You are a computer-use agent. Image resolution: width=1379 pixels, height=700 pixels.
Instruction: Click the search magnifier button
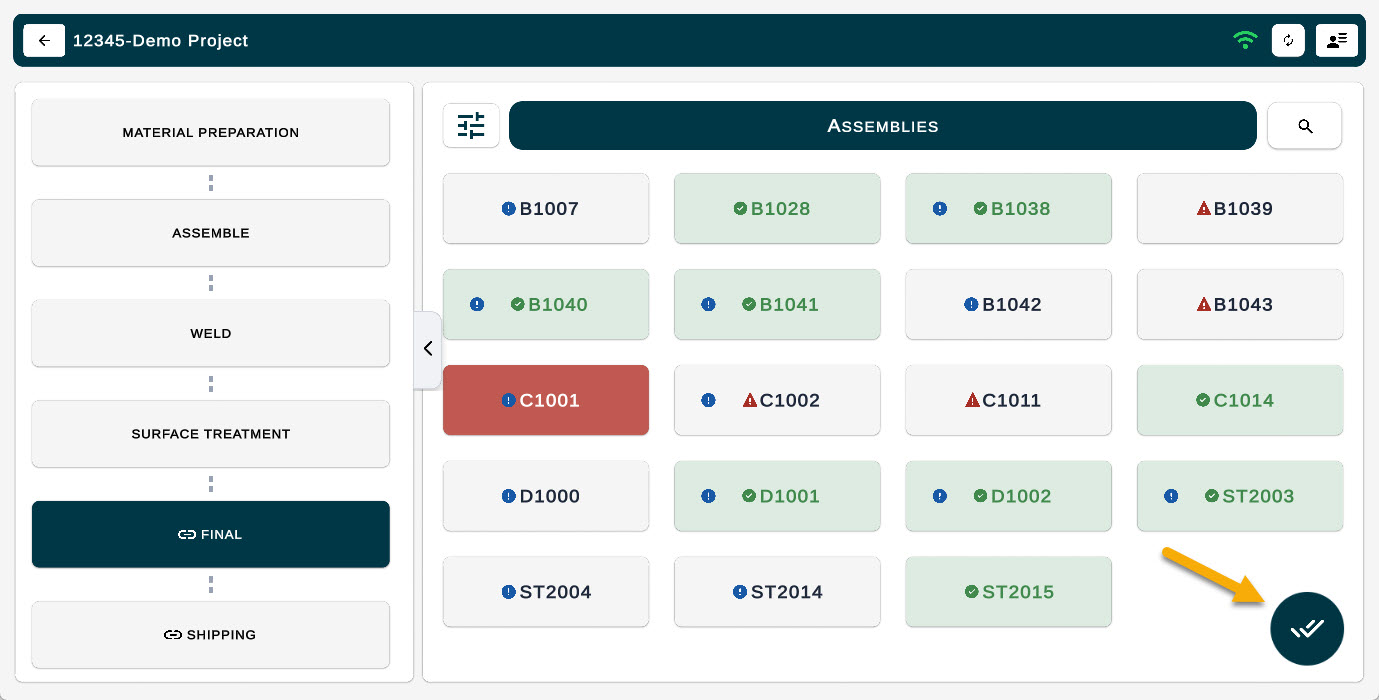click(1304, 126)
